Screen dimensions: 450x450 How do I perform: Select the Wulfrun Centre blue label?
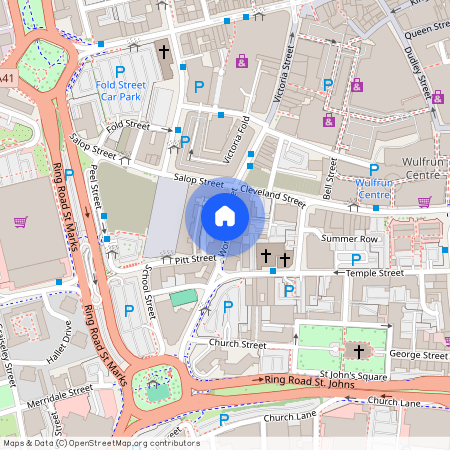[x=374, y=189]
